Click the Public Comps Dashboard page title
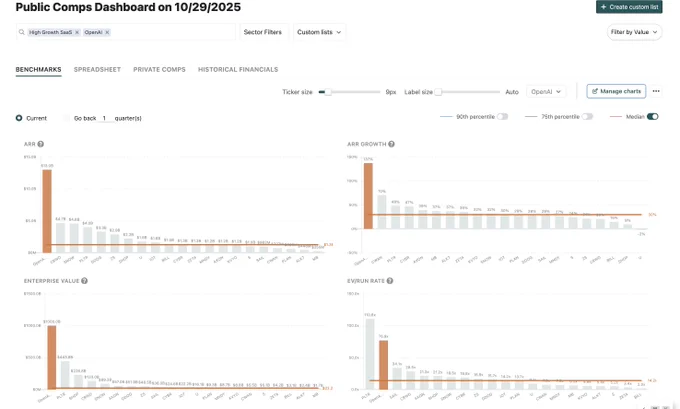The image size is (680, 409). [x=128, y=7]
